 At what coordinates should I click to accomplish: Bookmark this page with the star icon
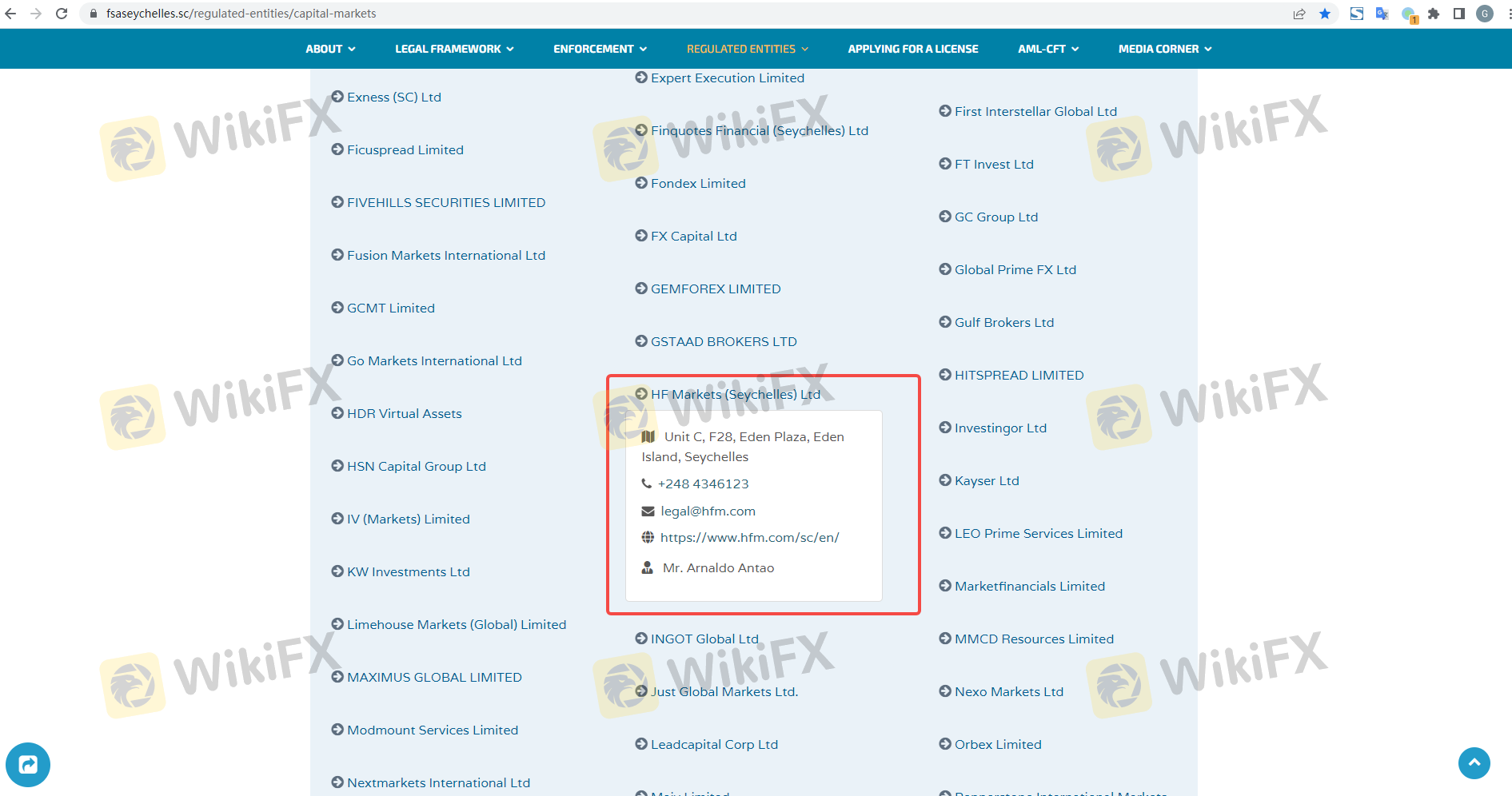[x=1325, y=14]
